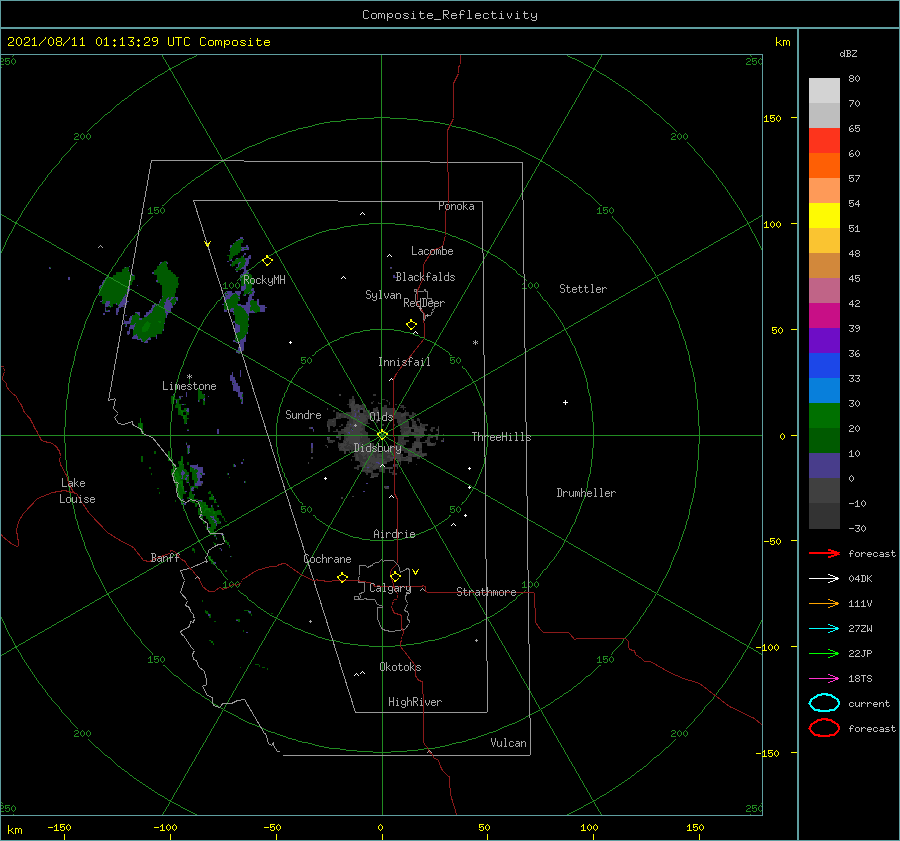This screenshot has height=841, width=900.
Task: Click the Airdrie city label
Action: pyautogui.click(x=394, y=534)
